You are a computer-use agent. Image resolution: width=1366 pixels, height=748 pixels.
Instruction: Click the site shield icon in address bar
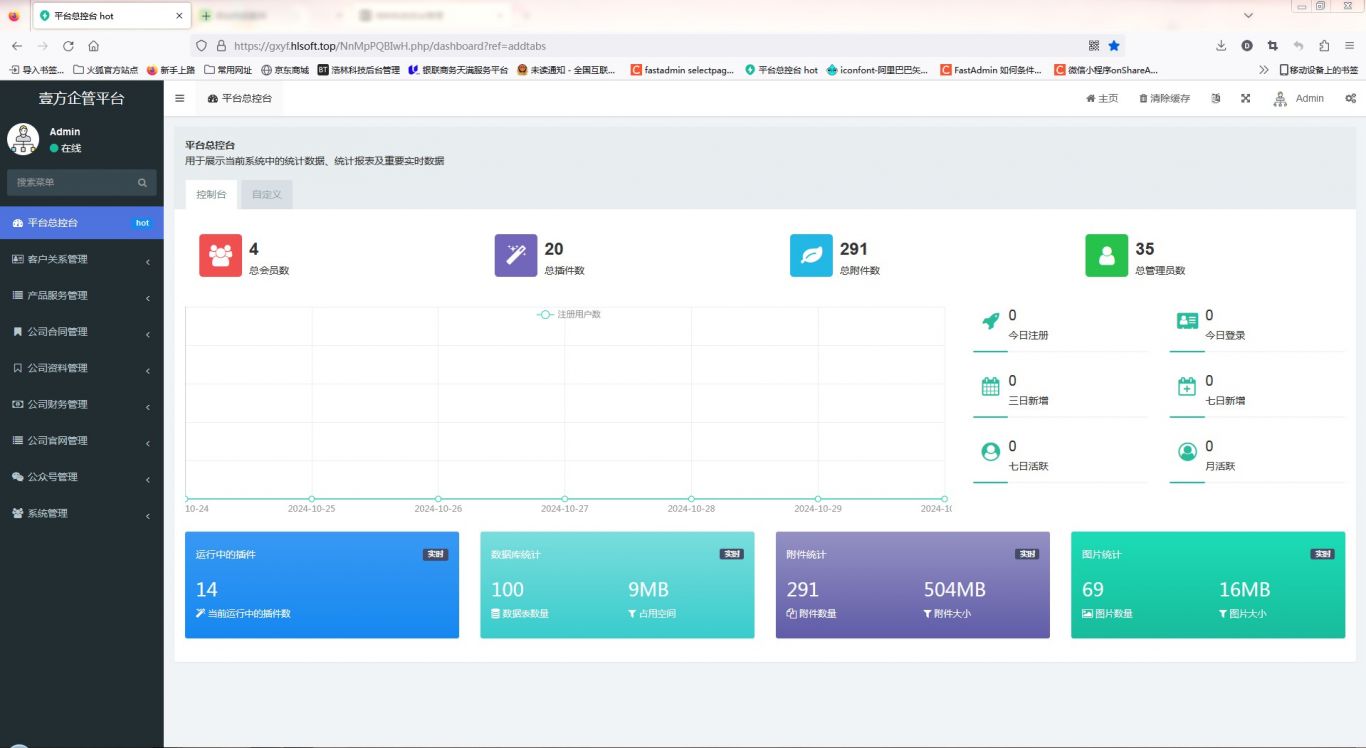pos(201,45)
